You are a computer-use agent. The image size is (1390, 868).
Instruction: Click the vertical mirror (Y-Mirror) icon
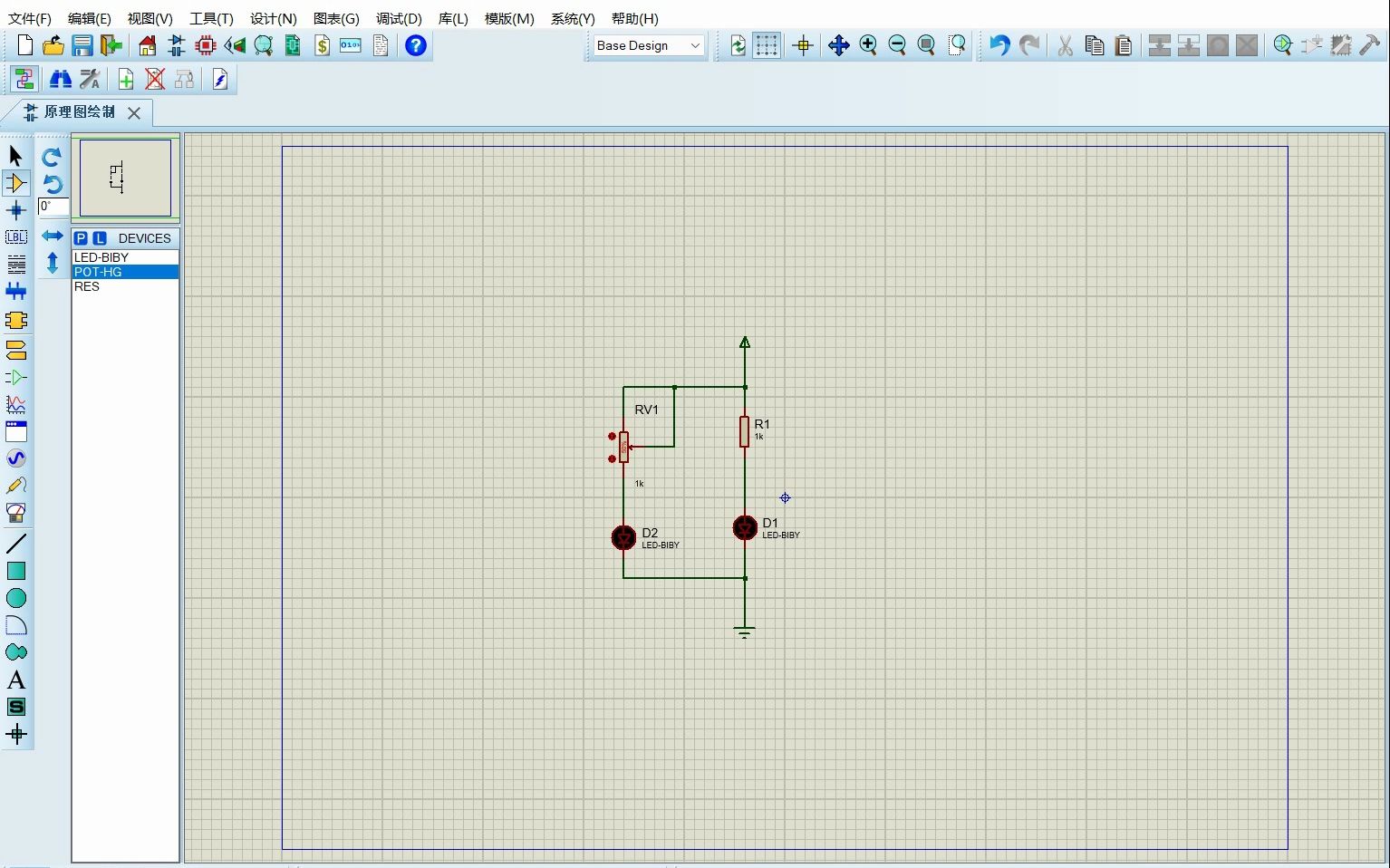(x=53, y=263)
